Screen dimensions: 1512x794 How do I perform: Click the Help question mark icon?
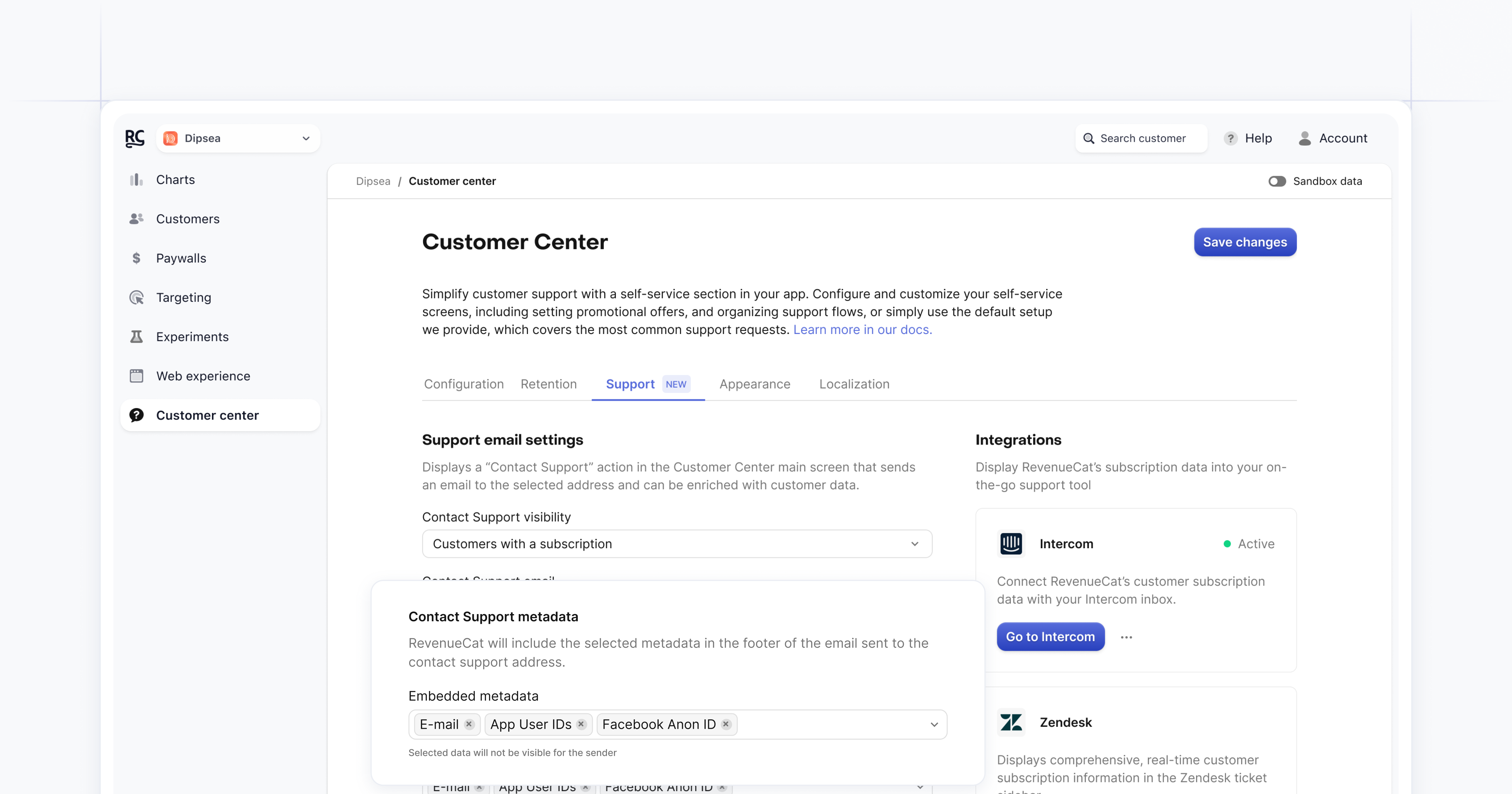pos(1230,138)
